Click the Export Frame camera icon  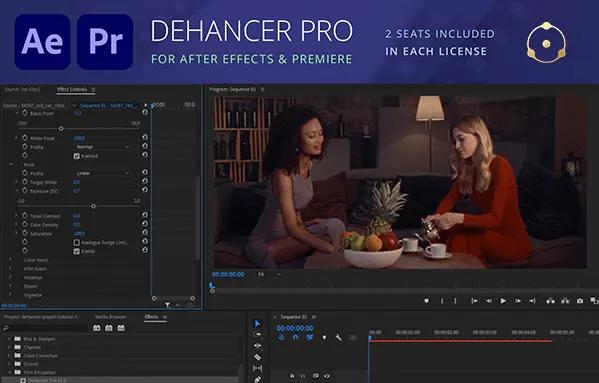[580, 301]
